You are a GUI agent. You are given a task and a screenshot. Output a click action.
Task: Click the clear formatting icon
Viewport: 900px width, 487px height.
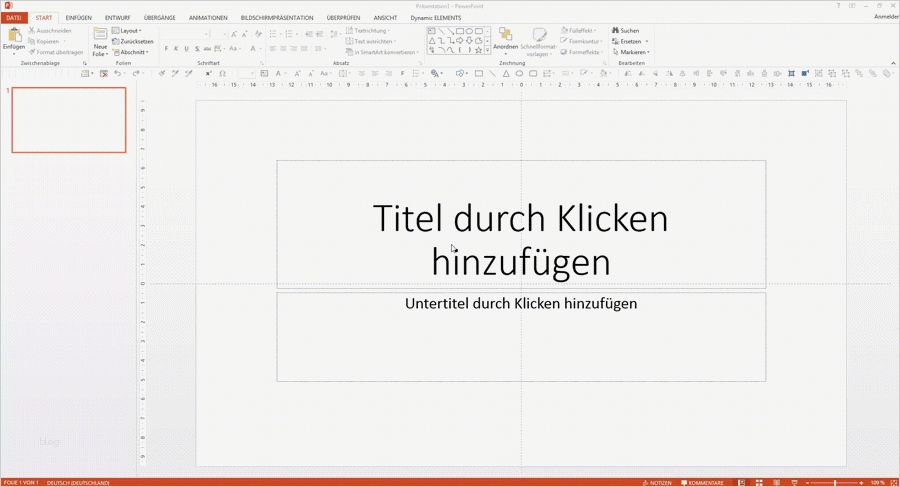coord(258,34)
